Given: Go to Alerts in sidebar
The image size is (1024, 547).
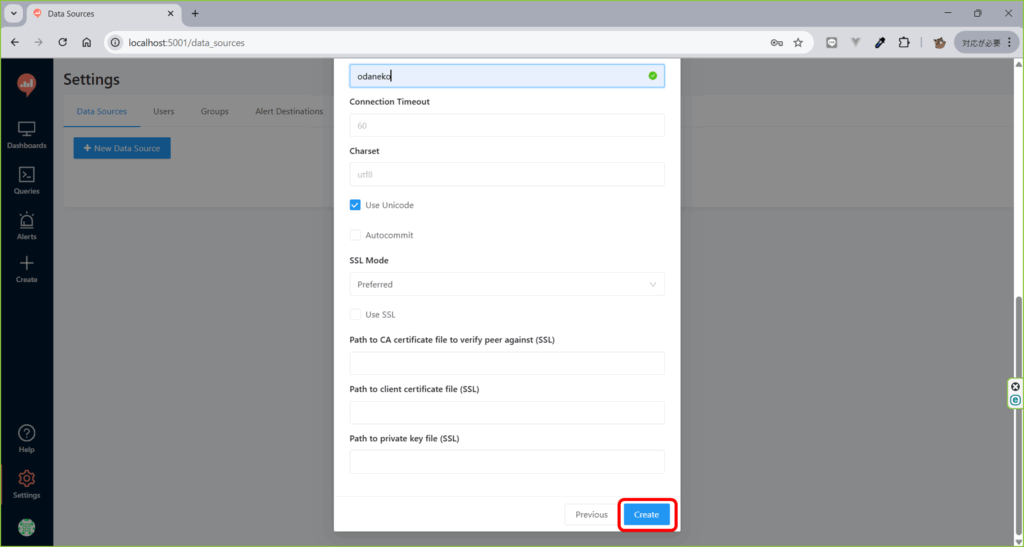Looking at the screenshot, I should pyautogui.click(x=27, y=225).
